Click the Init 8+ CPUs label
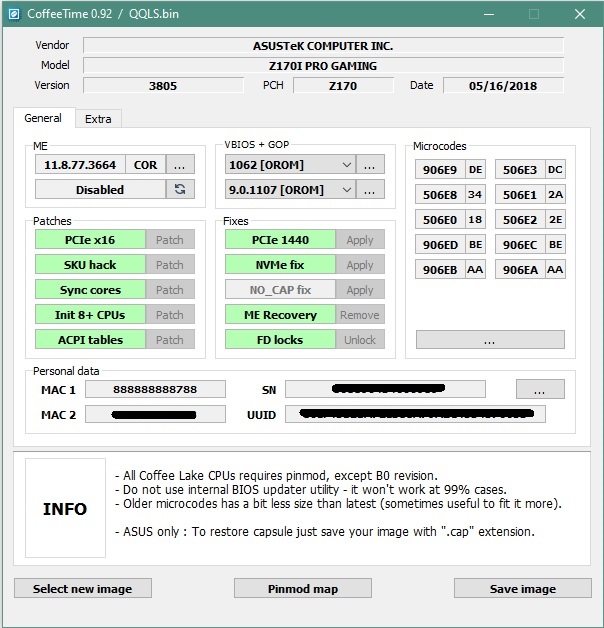This screenshot has height=628, width=604. (90, 314)
